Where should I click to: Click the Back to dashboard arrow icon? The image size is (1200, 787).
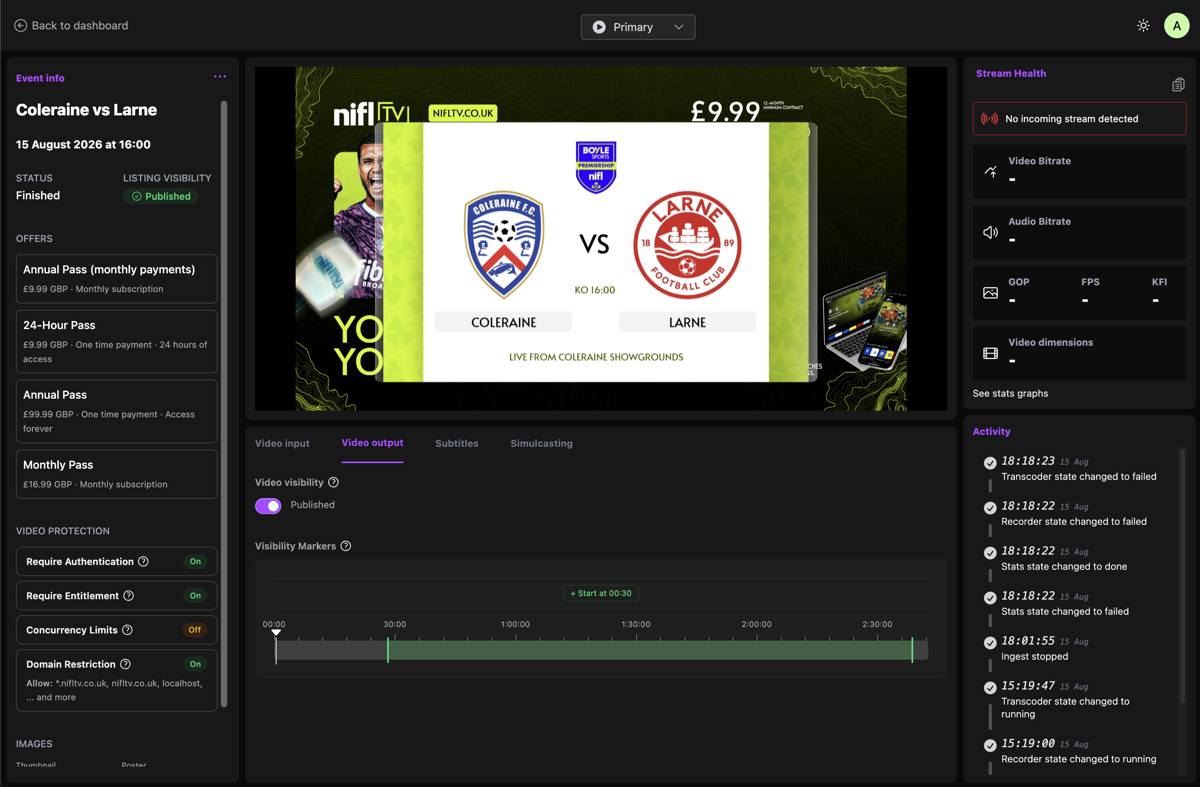(20, 26)
